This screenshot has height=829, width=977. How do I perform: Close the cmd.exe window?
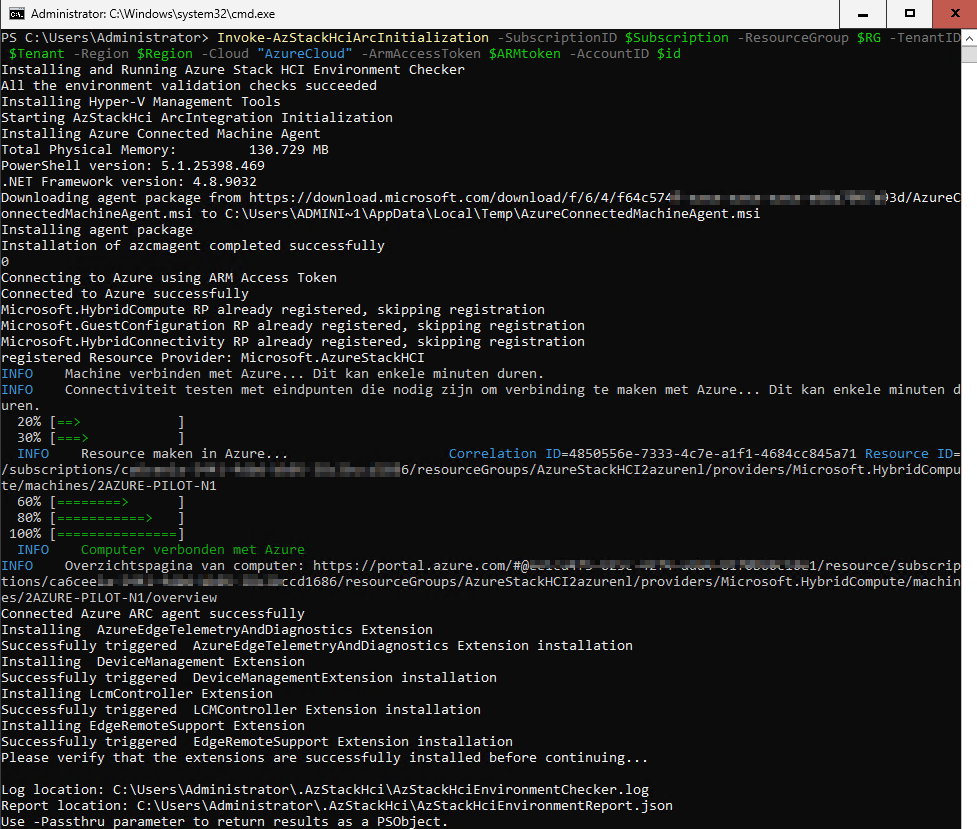tap(954, 14)
